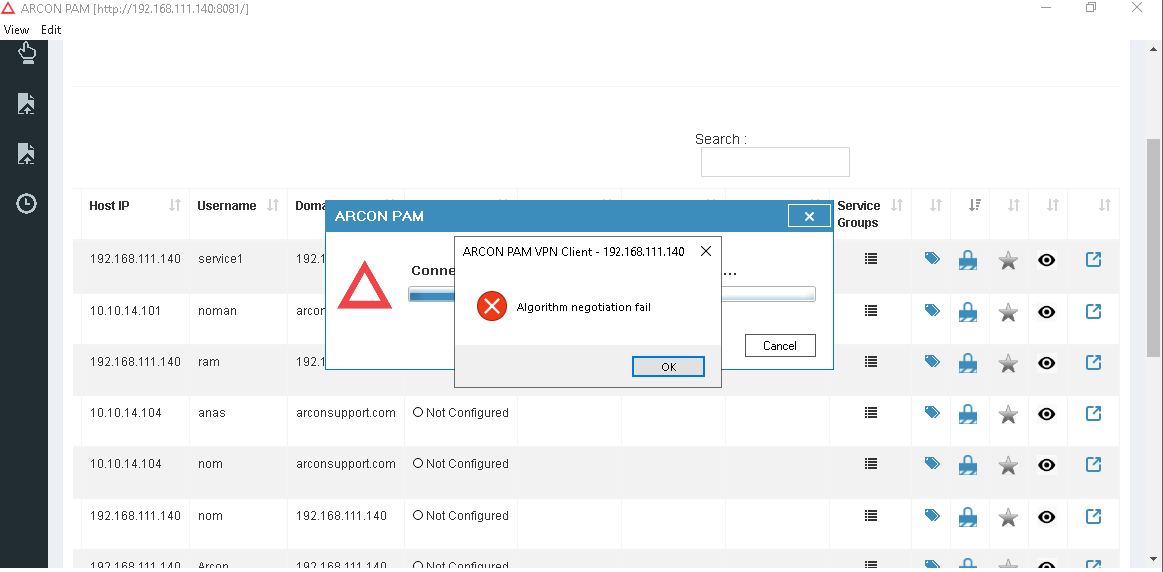This screenshot has width=1163, height=572.
Task: Click the tag icon in service1 row
Action: 932,259
